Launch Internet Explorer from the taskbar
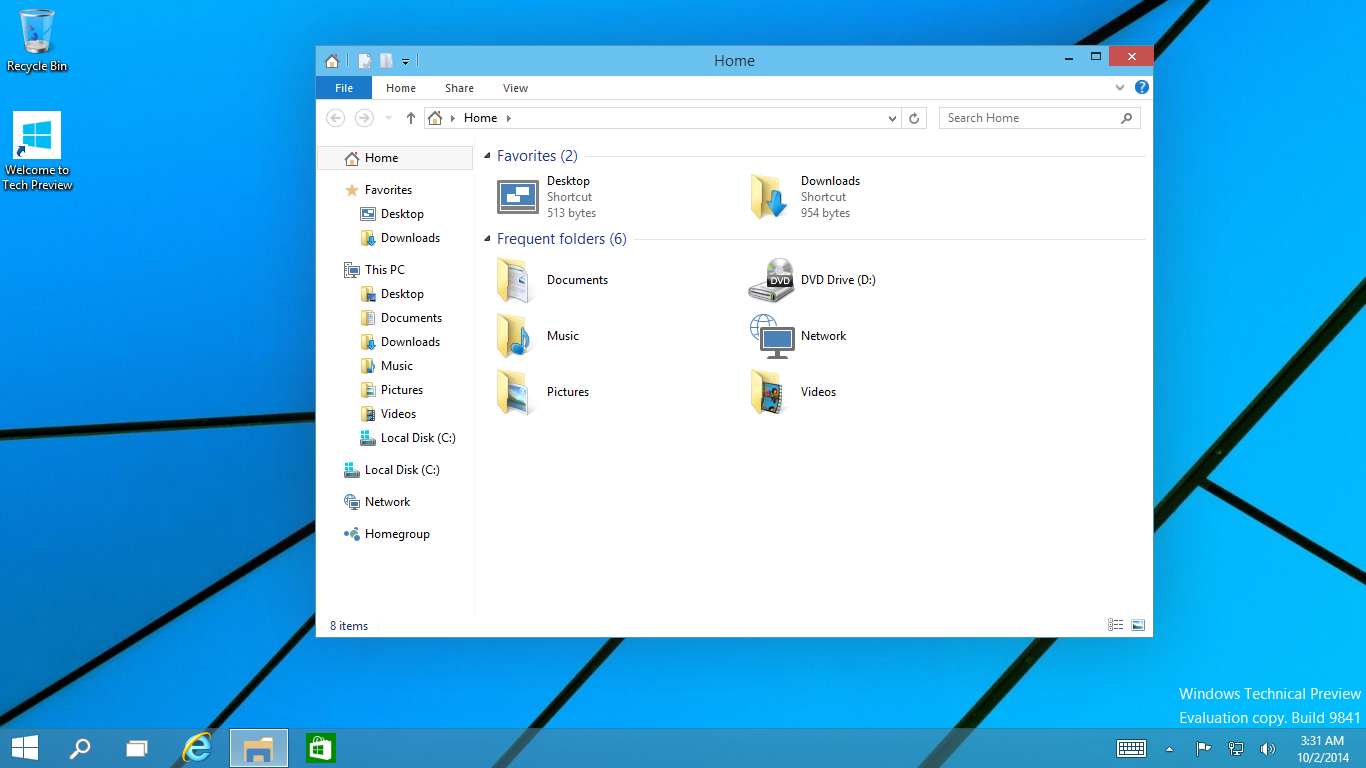 tap(197, 747)
